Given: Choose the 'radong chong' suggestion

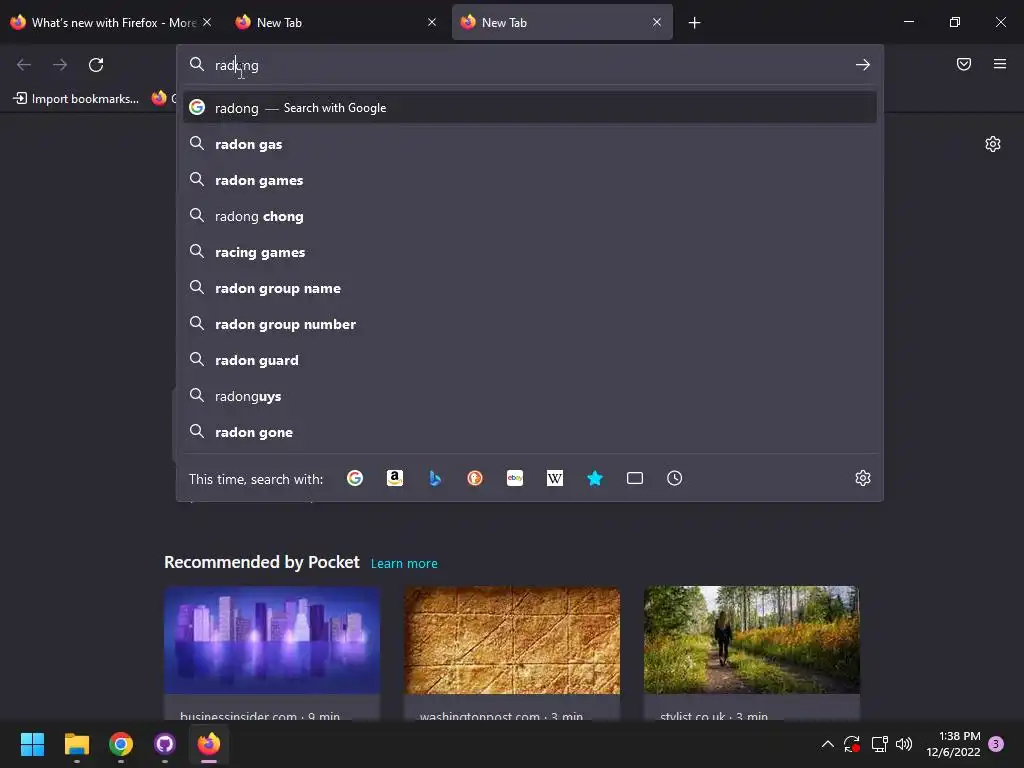Looking at the screenshot, I should tap(530, 216).
